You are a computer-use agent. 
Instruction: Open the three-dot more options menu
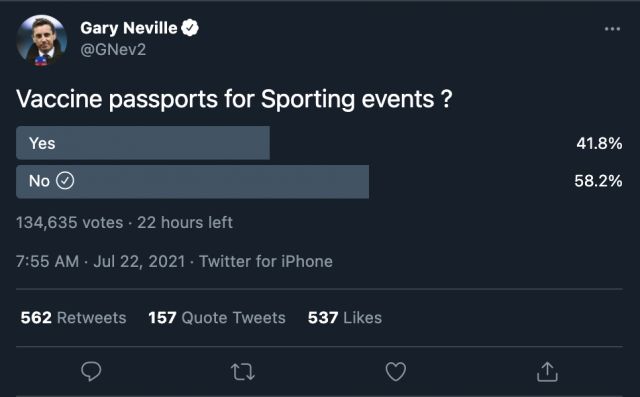612,29
